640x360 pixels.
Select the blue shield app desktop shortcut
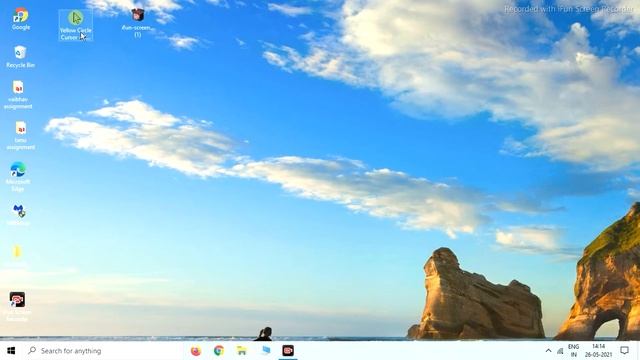19,214
